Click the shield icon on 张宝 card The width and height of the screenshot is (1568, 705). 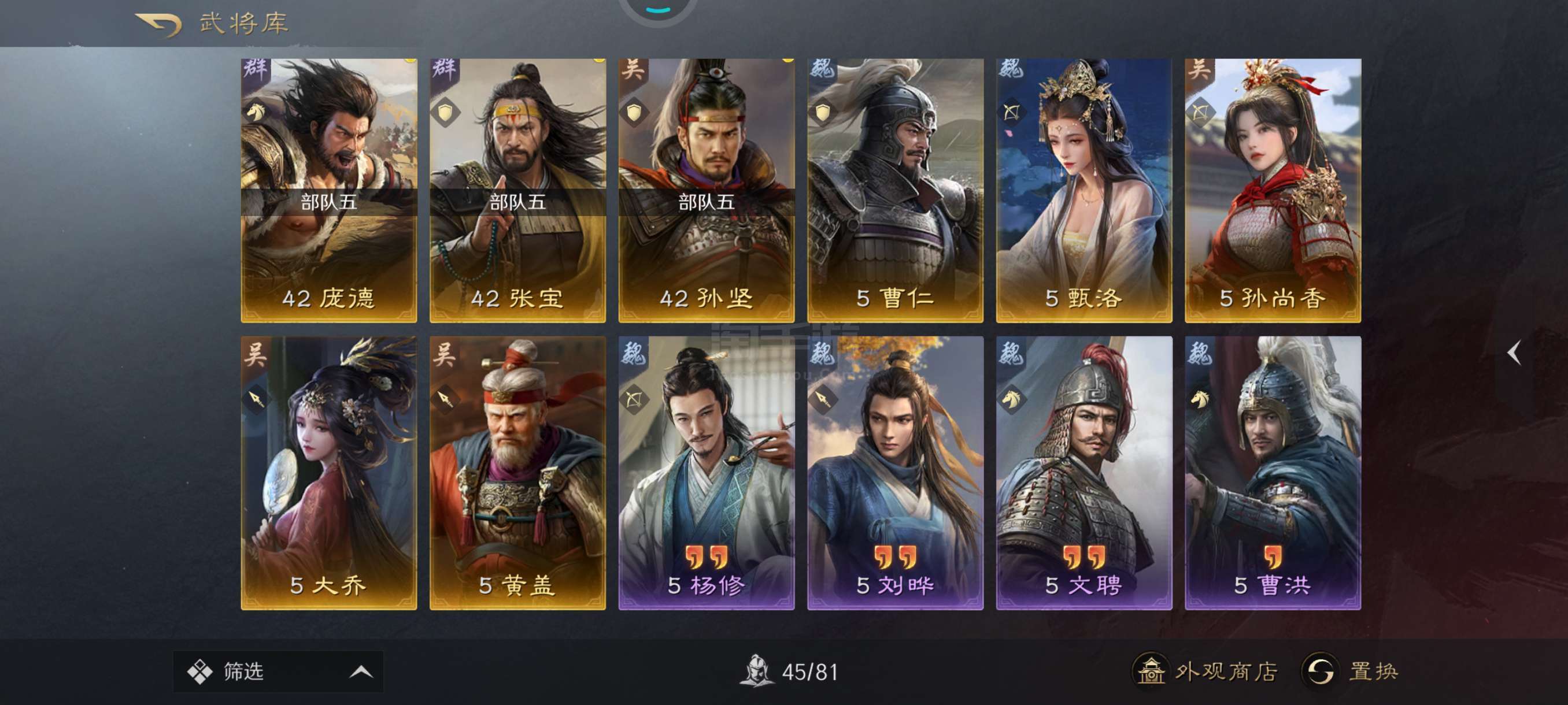(446, 112)
